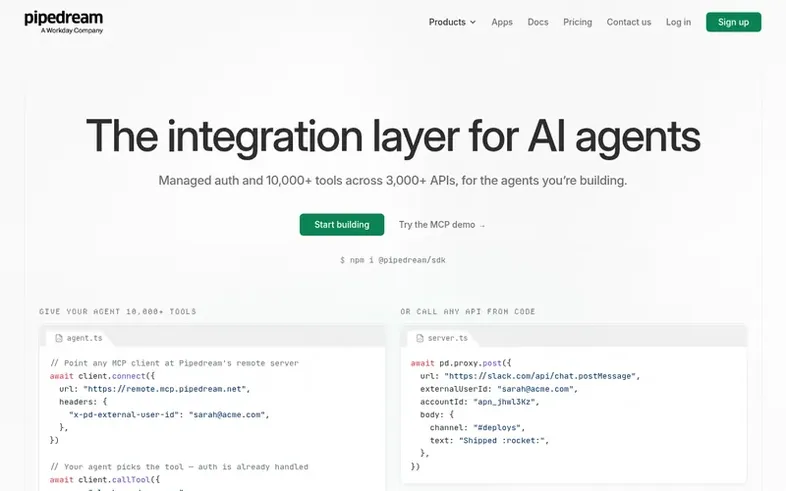The image size is (786, 491).
Task: Select the agent.ts file tab
Action: [x=79, y=338]
